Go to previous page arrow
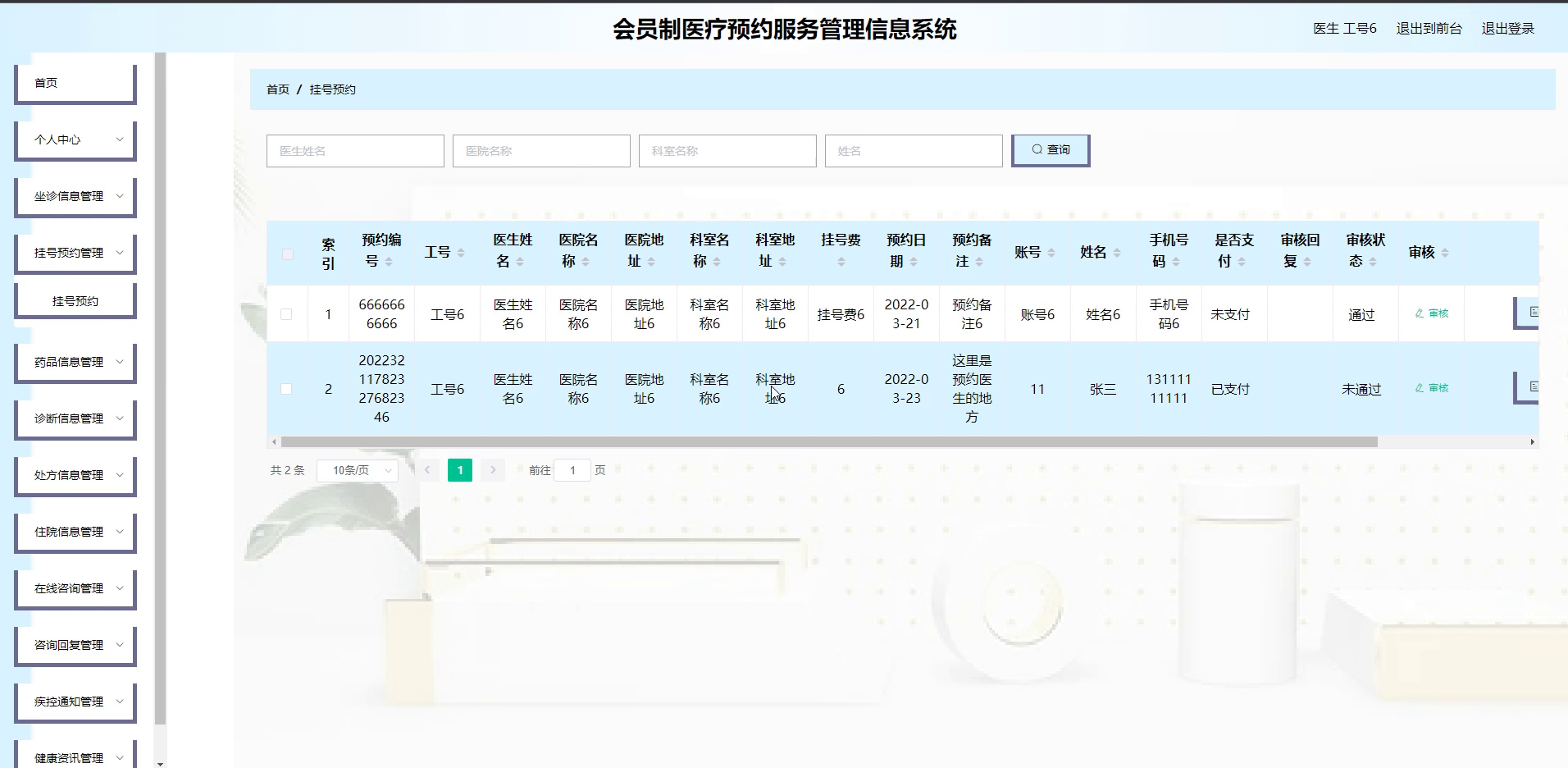This screenshot has height=768, width=1568. 427,470
